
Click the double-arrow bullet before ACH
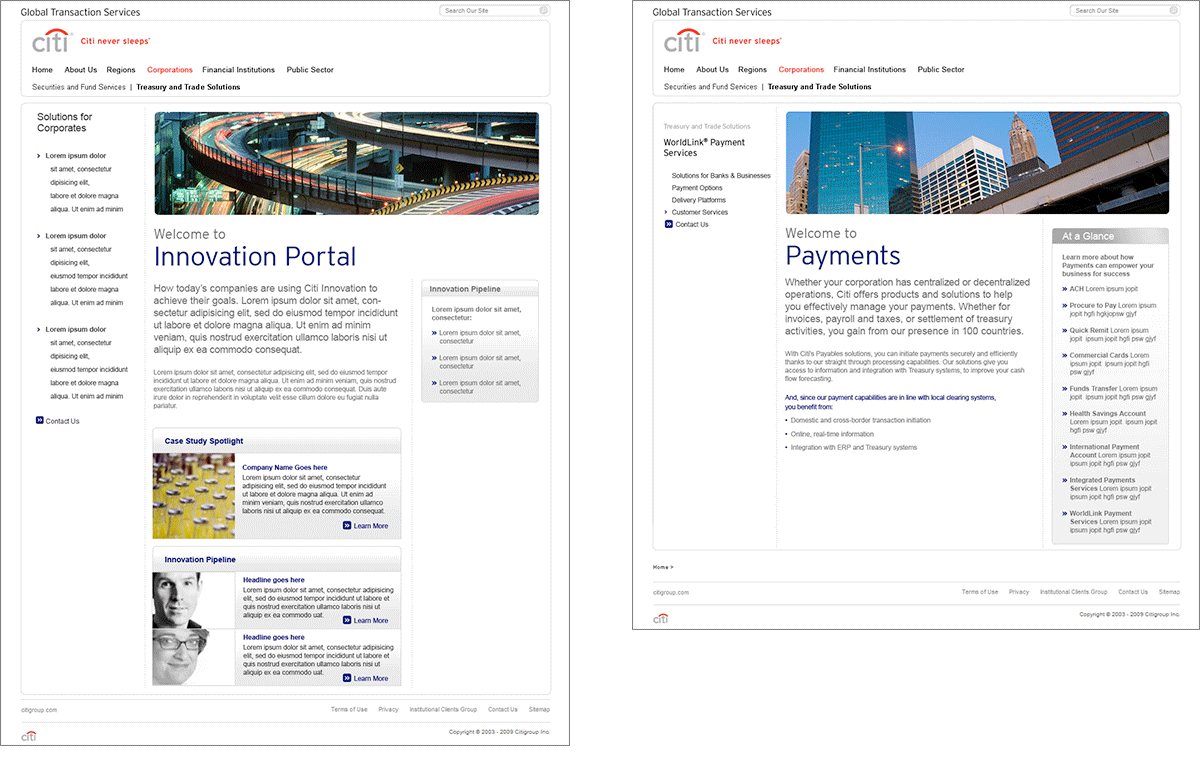(1065, 289)
